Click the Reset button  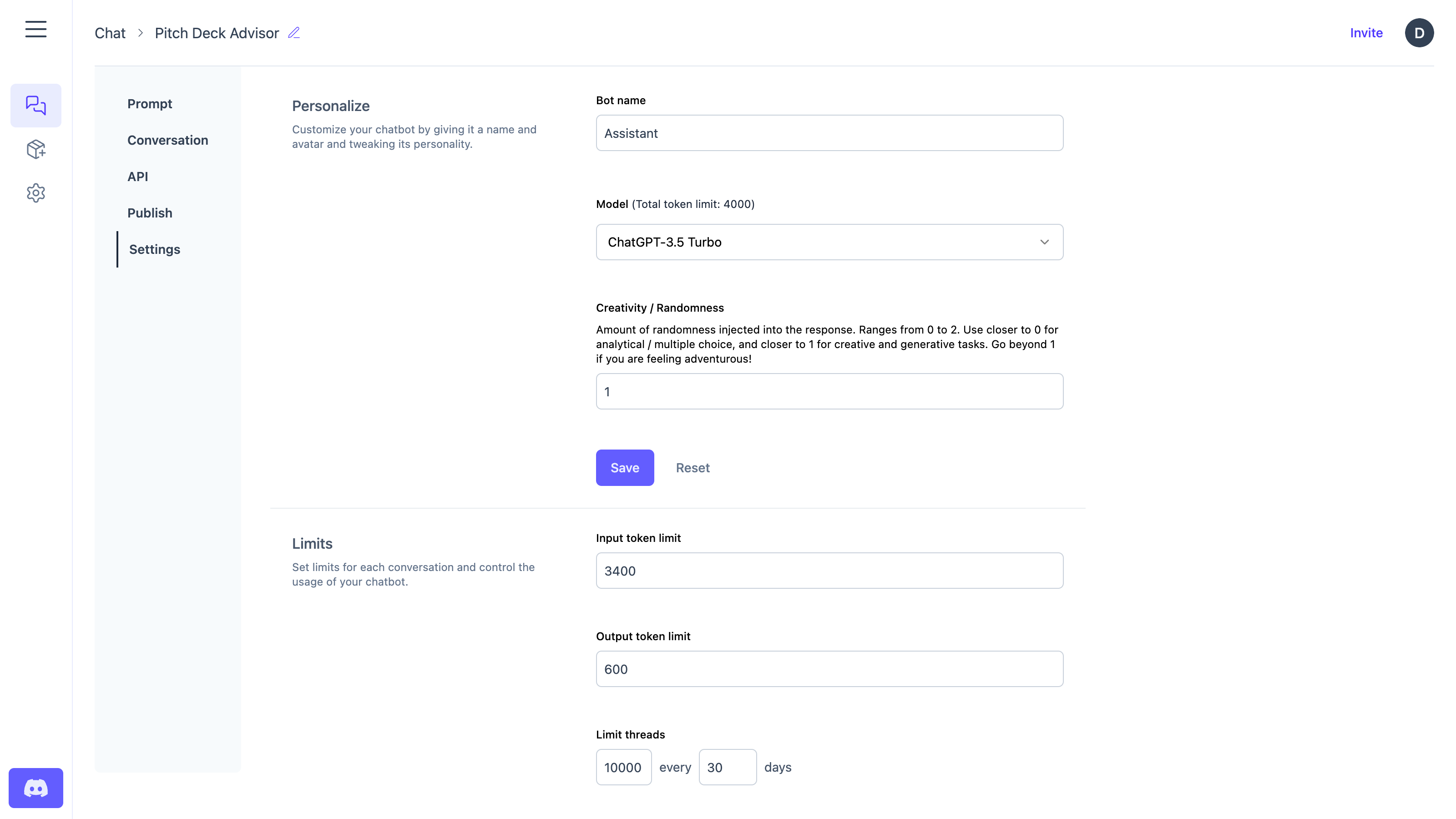[x=693, y=467]
